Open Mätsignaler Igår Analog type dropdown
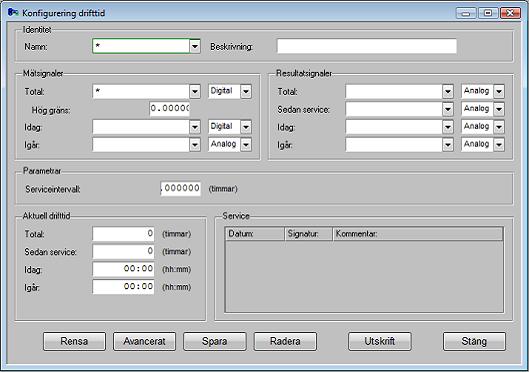 click(246, 145)
